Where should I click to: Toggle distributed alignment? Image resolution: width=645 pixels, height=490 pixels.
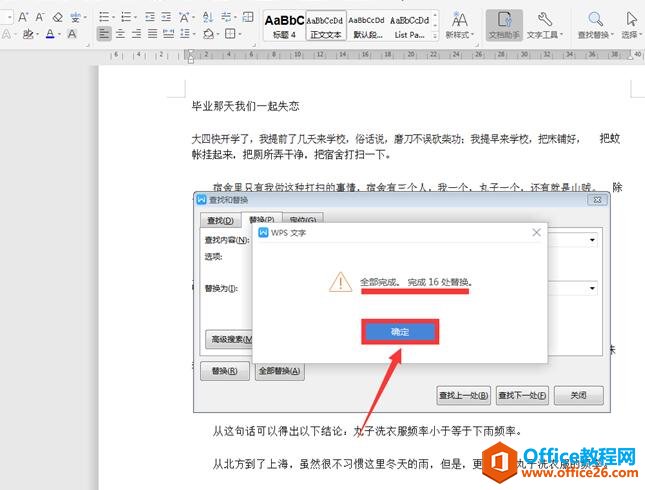pos(168,34)
